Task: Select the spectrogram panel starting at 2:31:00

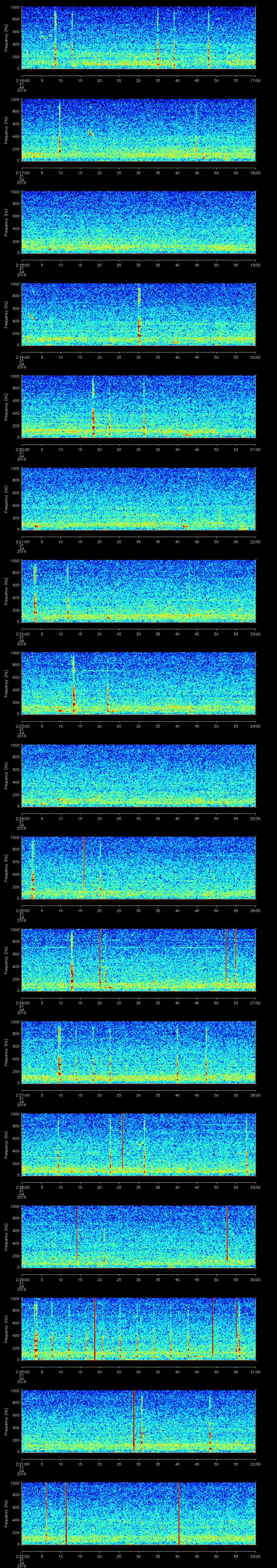Action: [x=139, y=1421]
